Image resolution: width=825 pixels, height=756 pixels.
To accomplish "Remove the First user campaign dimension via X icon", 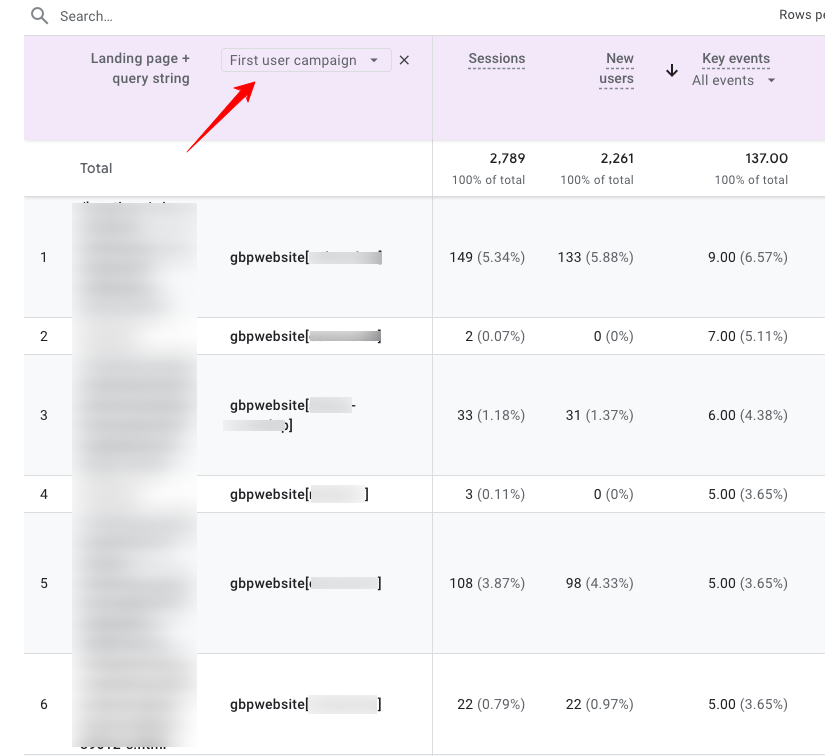I will point(404,60).
